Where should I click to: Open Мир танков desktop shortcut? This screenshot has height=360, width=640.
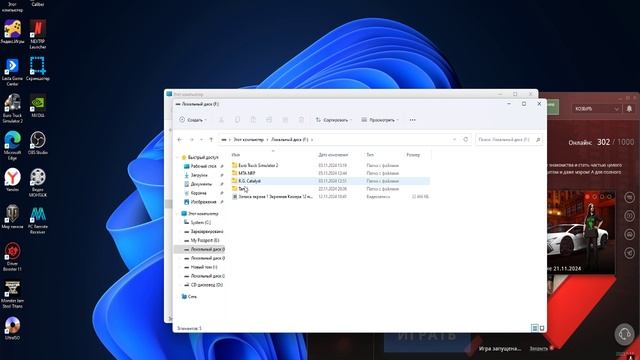point(12,217)
